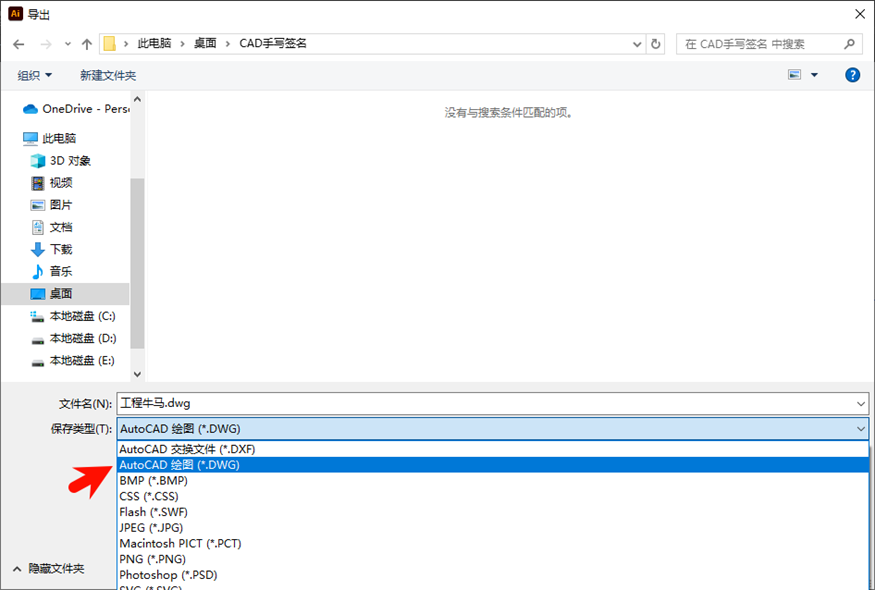Expand the address bar history dropdown

[x=637, y=44]
